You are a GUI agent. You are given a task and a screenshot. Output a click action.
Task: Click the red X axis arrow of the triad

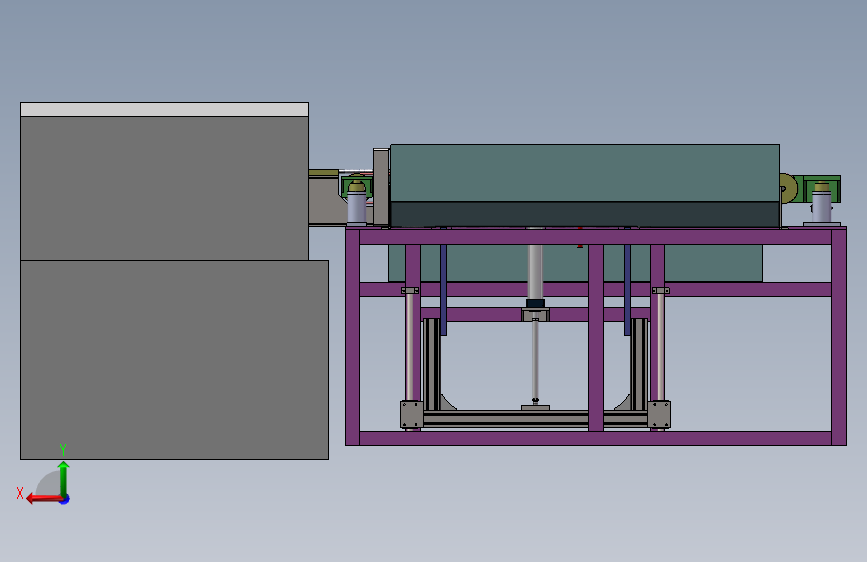(x=44, y=499)
